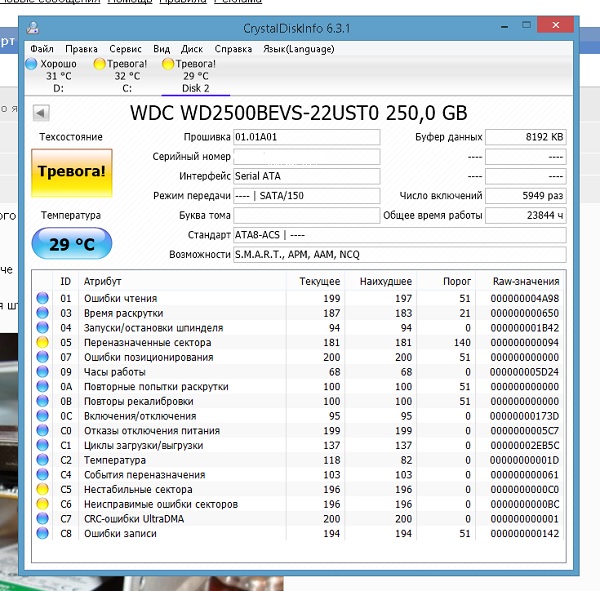The image size is (600, 591).
Task: Click blue status icon for Время раскрутки
Action: (42, 313)
